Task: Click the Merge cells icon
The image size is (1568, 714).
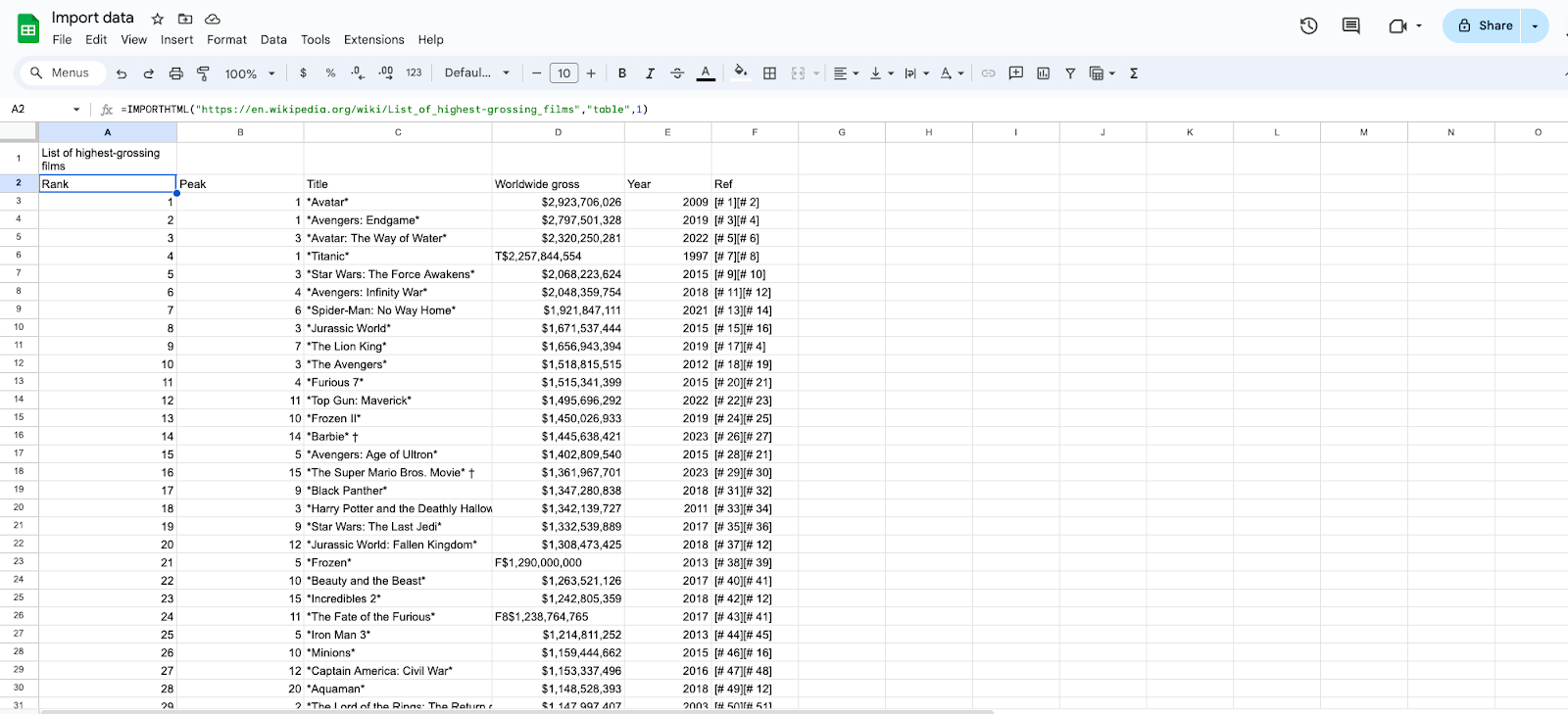Action: (x=798, y=73)
